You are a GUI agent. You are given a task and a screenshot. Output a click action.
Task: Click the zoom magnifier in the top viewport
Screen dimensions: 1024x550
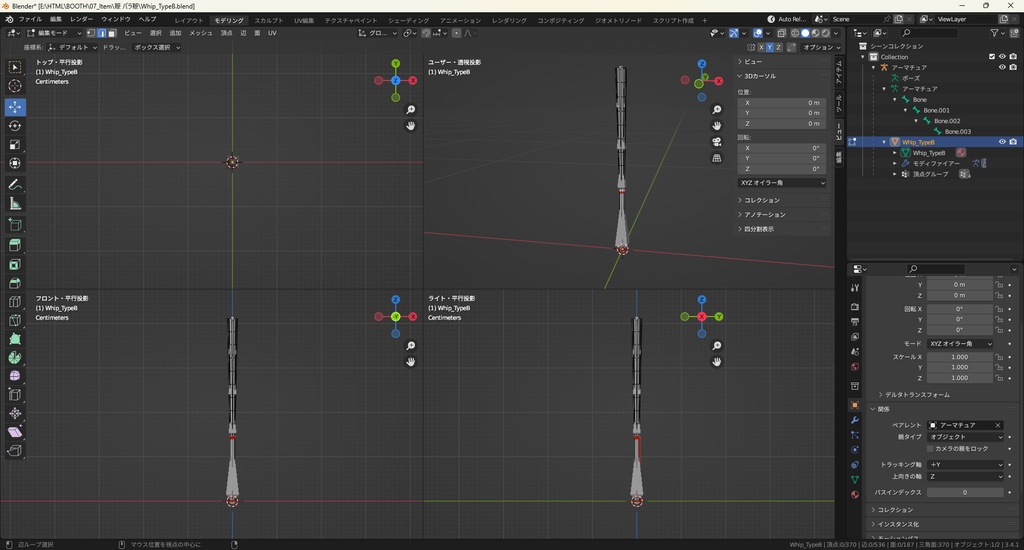[x=411, y=110]
